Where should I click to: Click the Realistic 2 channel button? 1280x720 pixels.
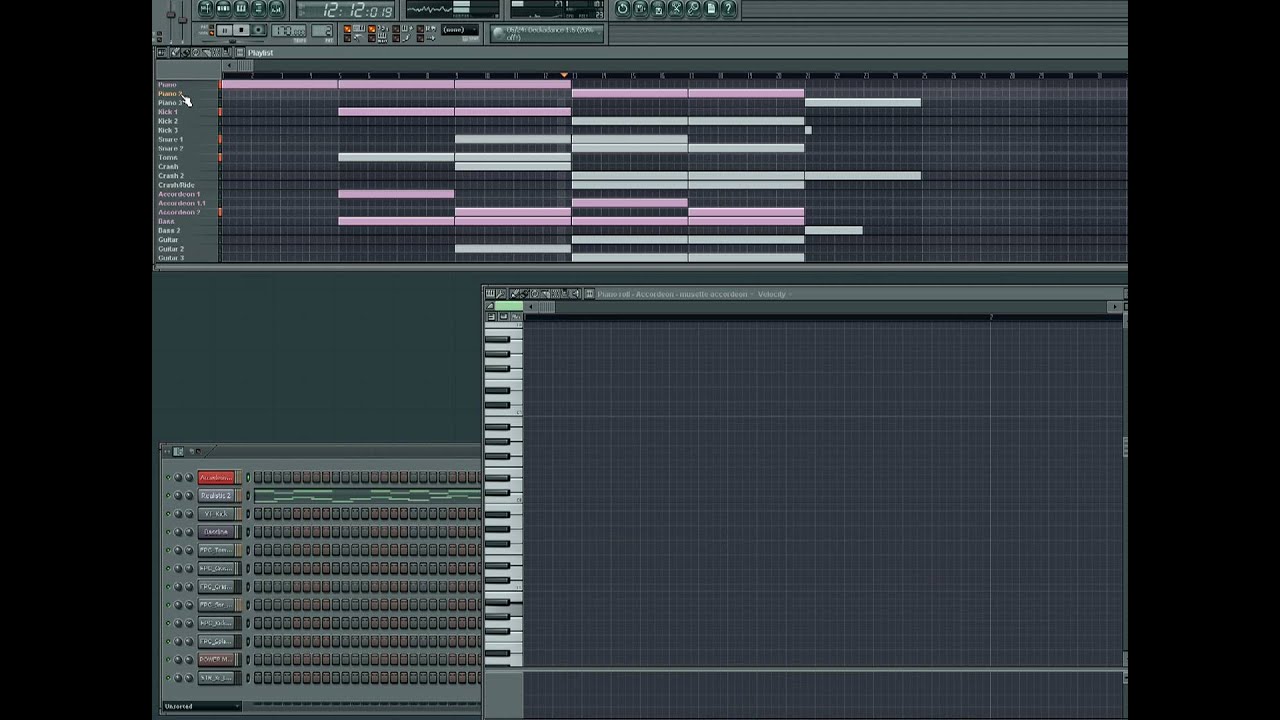[x=216, y=495]
